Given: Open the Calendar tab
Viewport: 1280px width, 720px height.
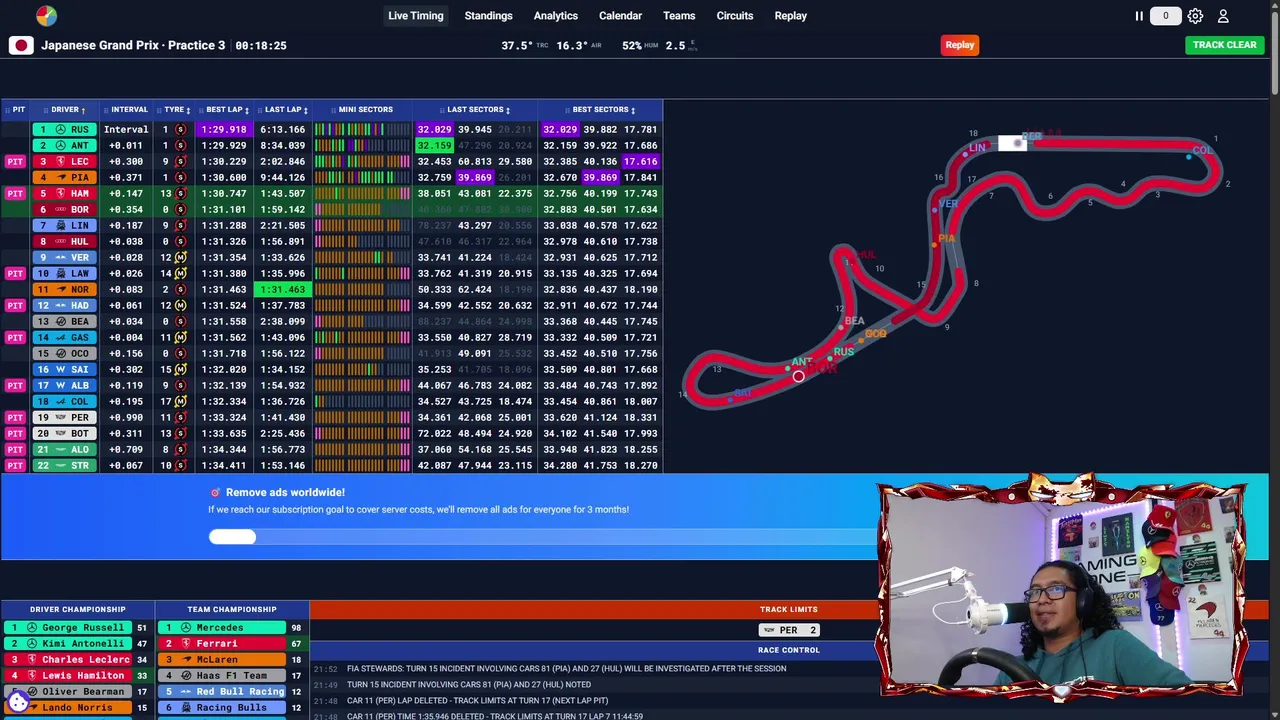Looking at the screenshot, I should click(620, 16).
